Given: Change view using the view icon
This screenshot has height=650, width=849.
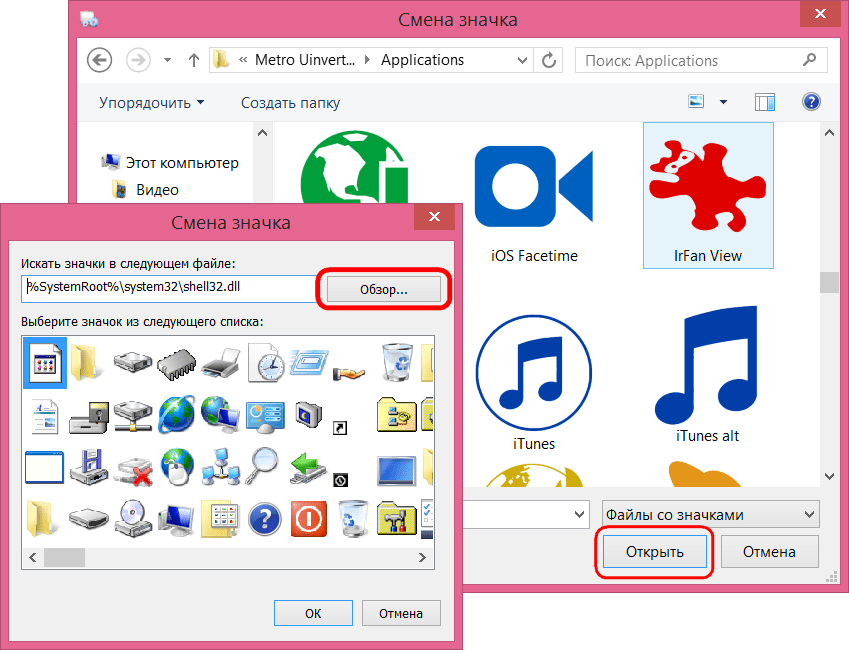Looking at the screenshot, I should pyautogui.click(x=696, y=101).
